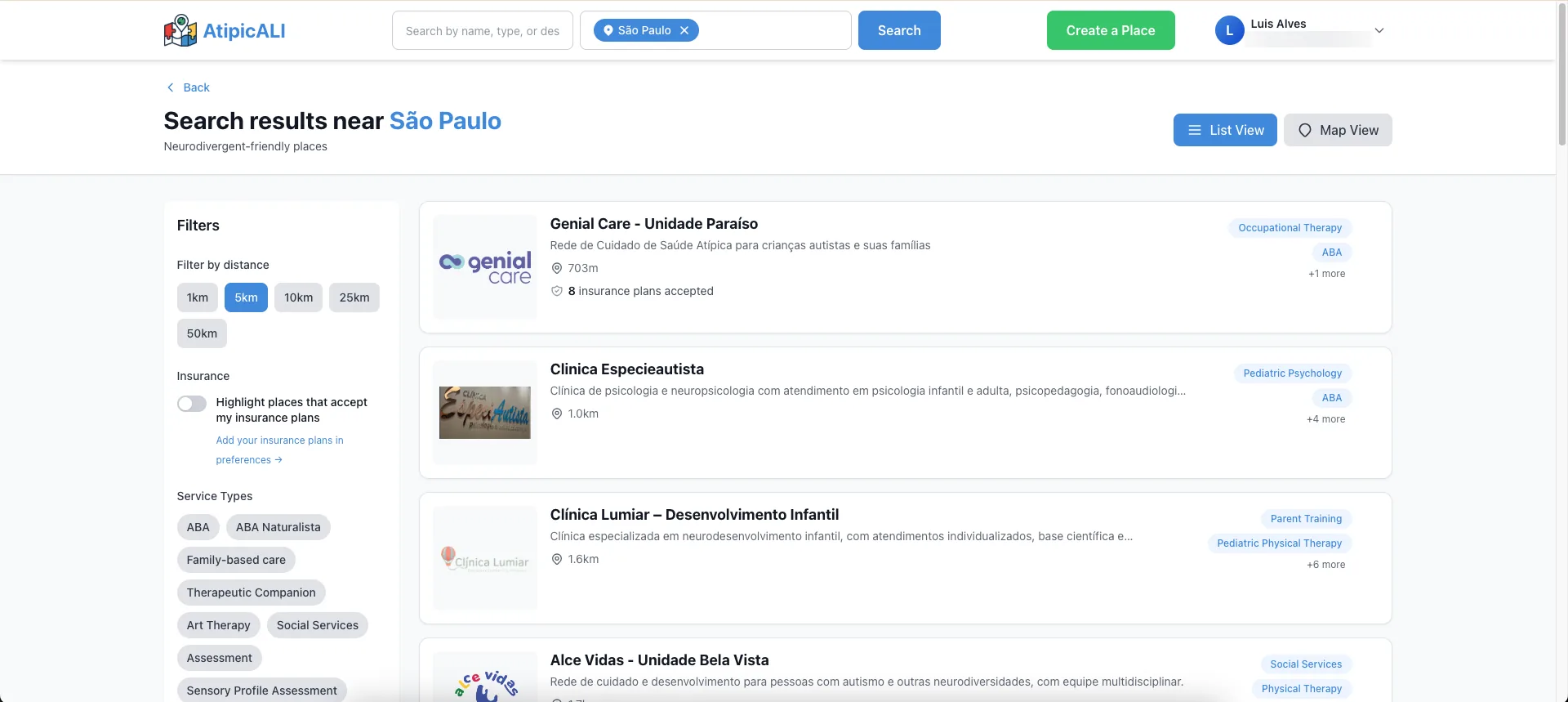Expand +1 more tags on Genial Care
This screenshot has height=702, width=1568.
coord(1327,274)
